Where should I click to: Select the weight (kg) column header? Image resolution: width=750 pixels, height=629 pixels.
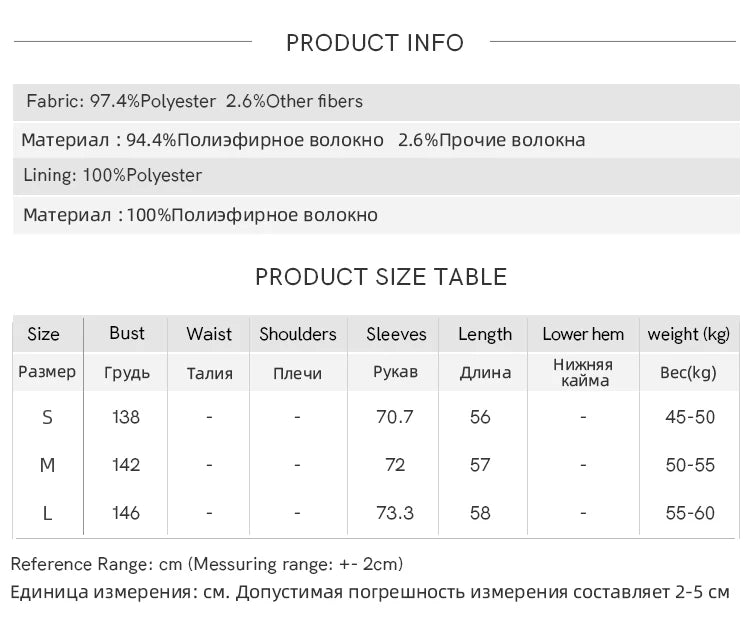(x=689, y=334)
